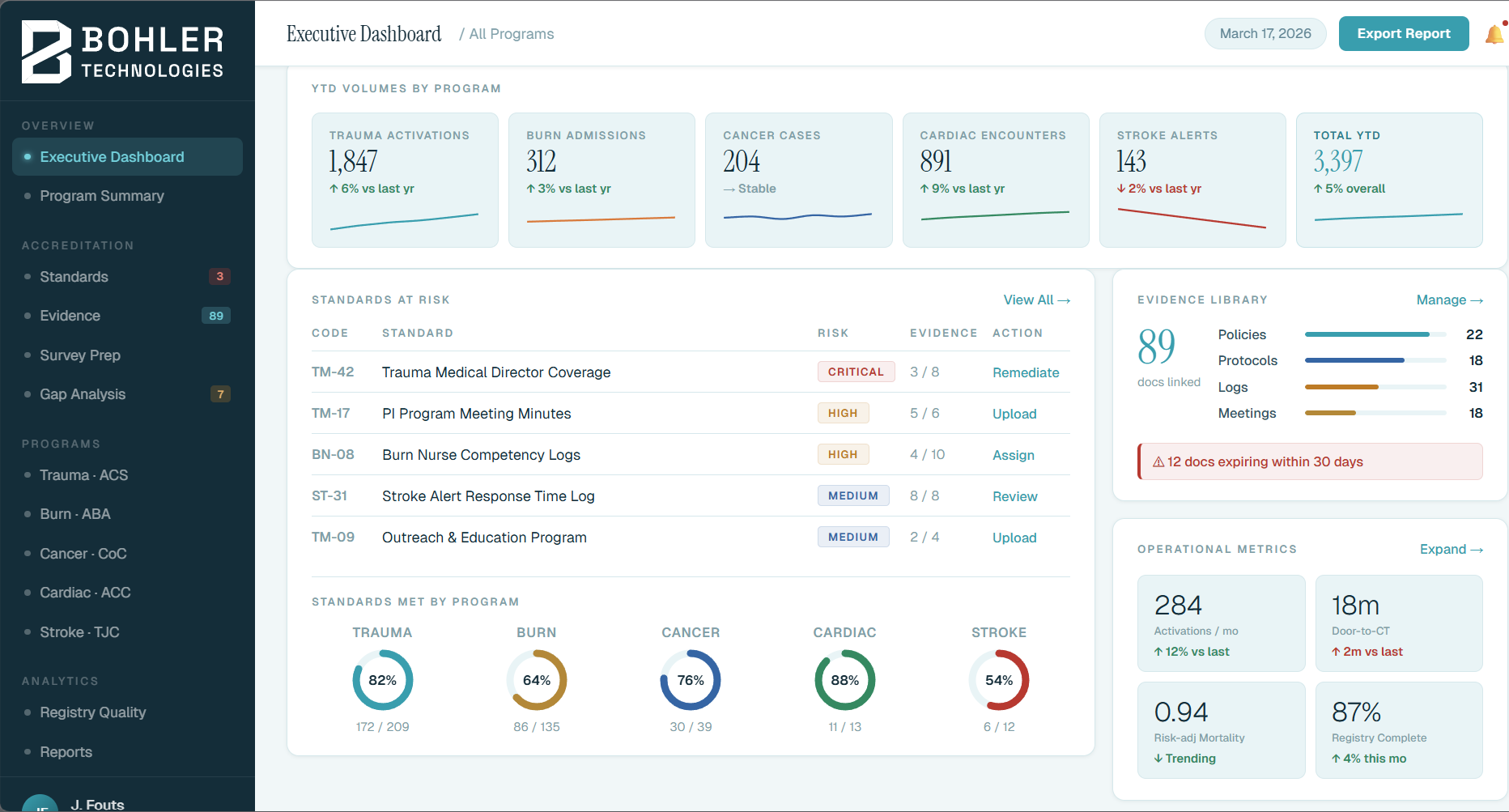Click View All standards at risk

pos(1037,300)
